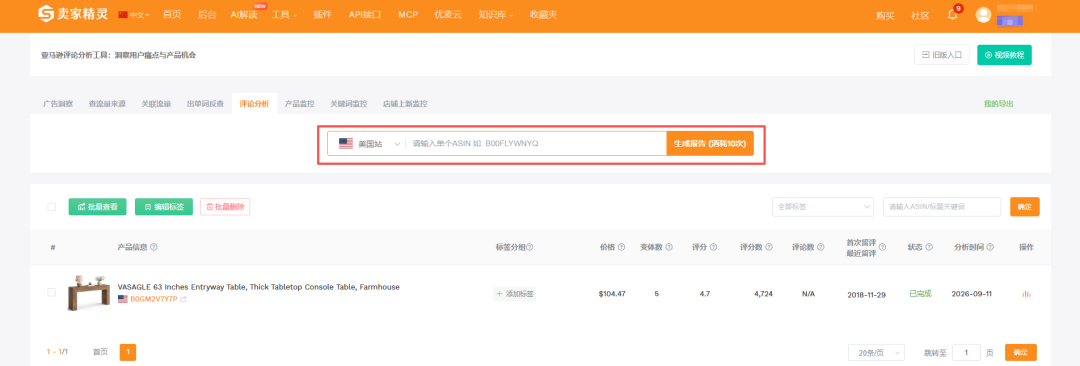
Task: Click the 卖家精灵 logo
Action: tap(72, 14)
